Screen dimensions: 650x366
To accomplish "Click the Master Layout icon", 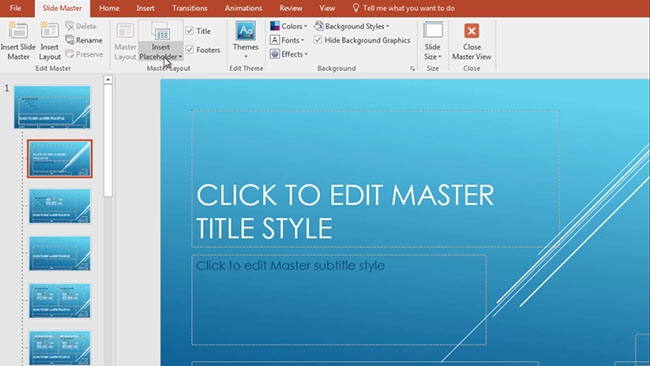I will pos(125,31).
